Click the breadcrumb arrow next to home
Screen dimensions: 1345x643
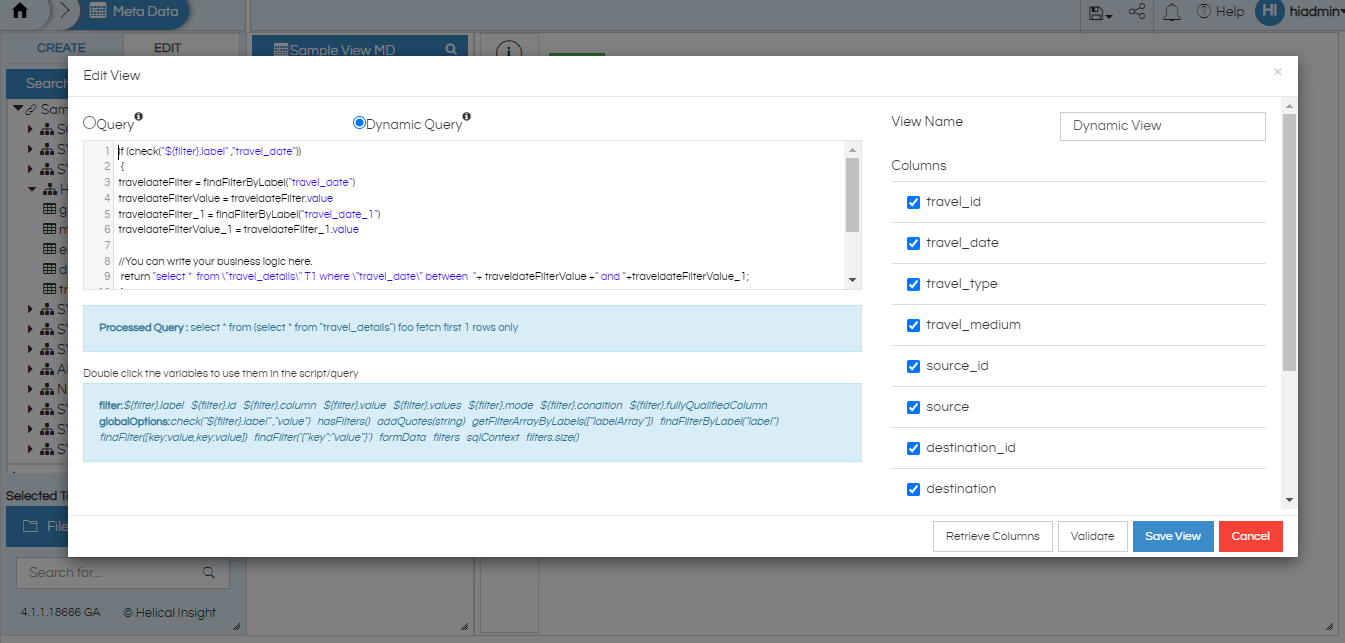click(x=65, y=12)
